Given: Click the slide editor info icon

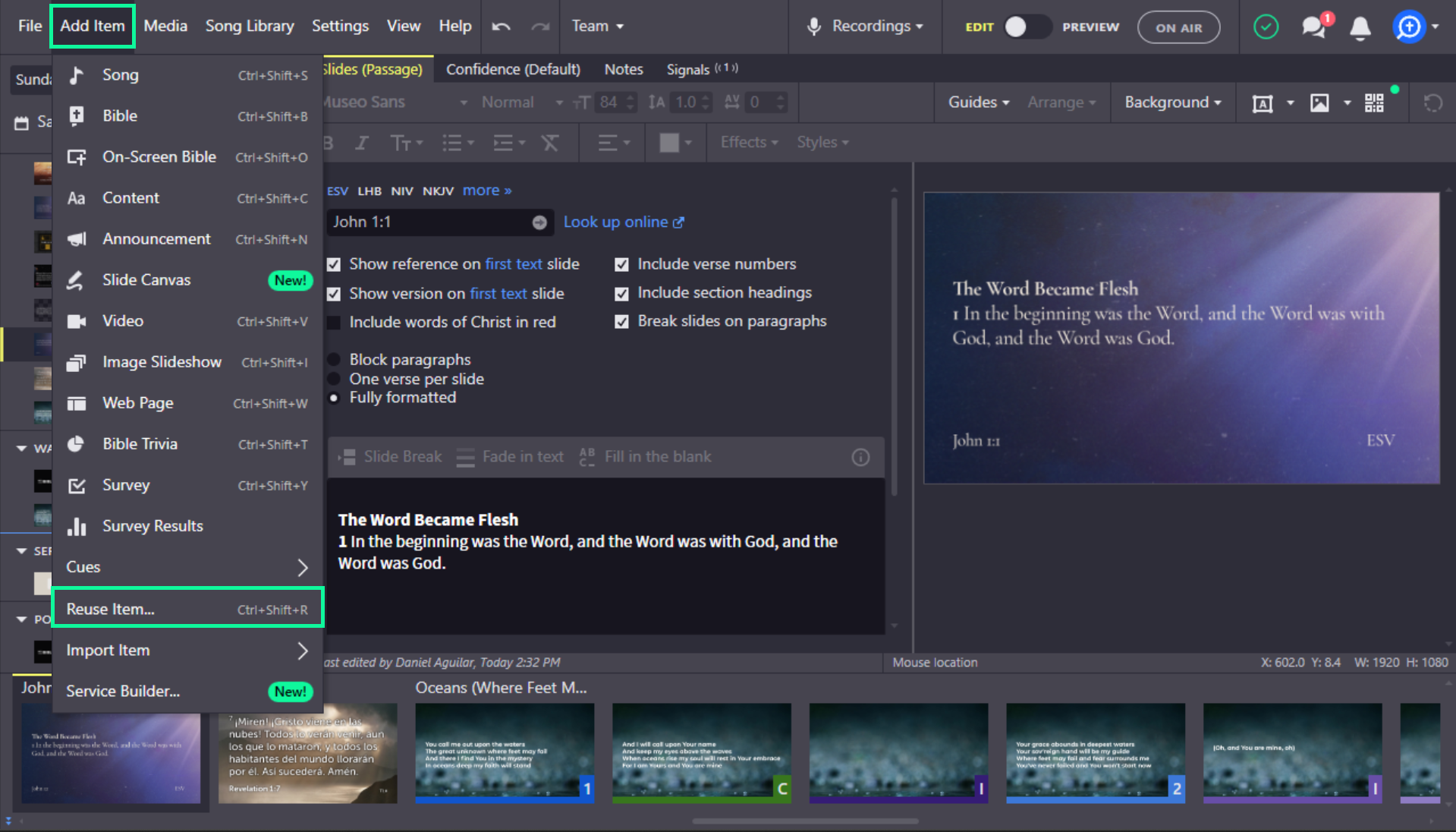Looking at the screenshot, I should click(x=860, y=457).
